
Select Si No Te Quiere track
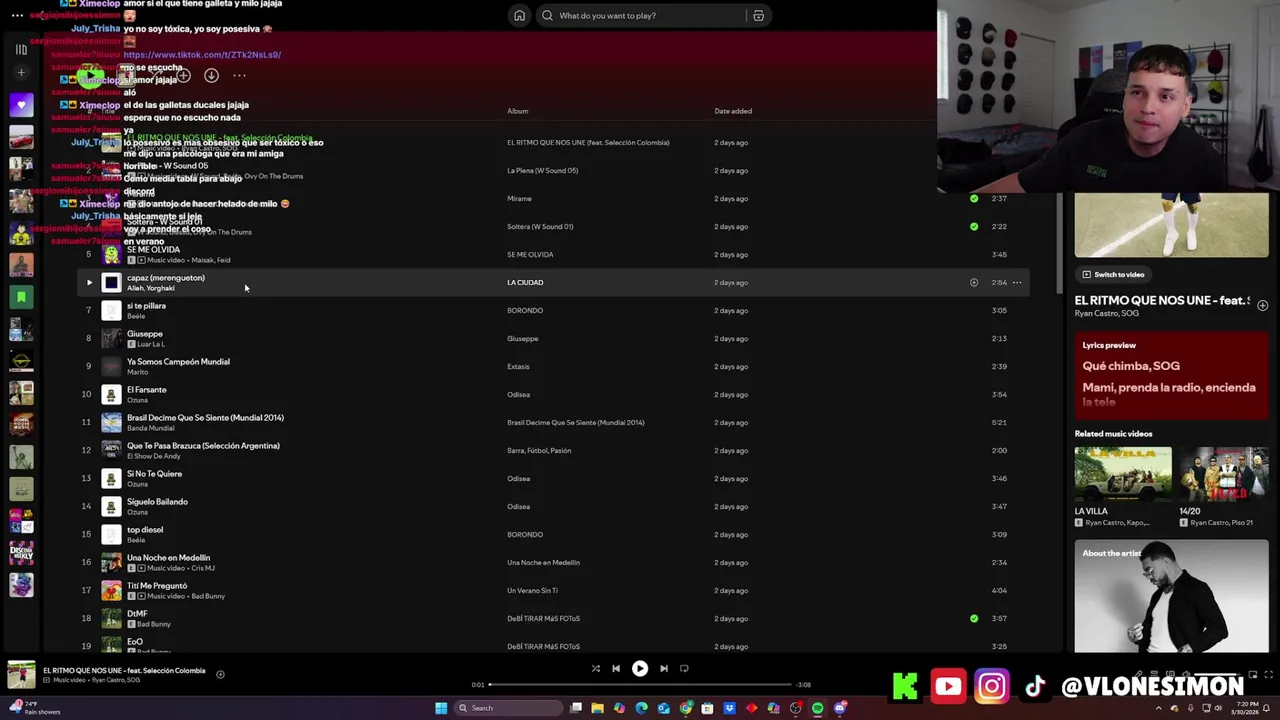[x=154, y=474]
